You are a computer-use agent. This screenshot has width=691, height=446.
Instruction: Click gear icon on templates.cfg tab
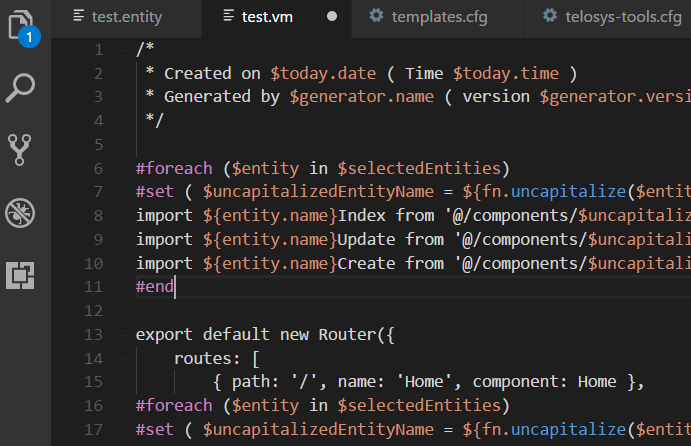tap(376, 16)
